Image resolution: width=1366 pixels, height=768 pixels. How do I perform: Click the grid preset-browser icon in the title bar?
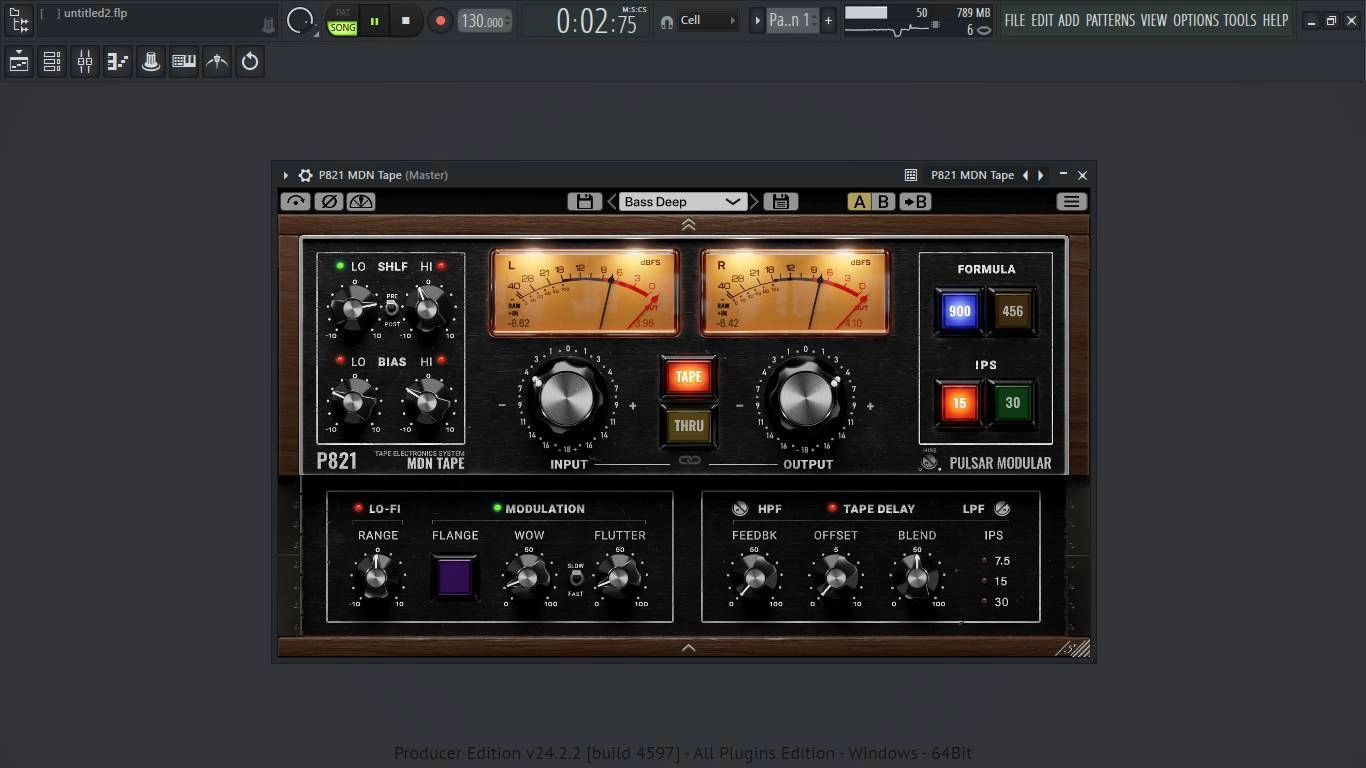(x=911, y=175)
